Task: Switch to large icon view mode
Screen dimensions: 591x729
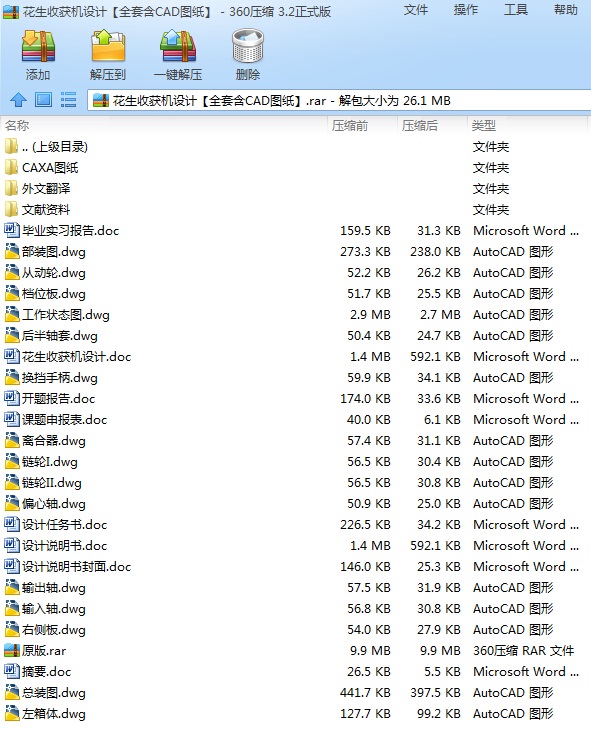Action: [x=43, y=100]
